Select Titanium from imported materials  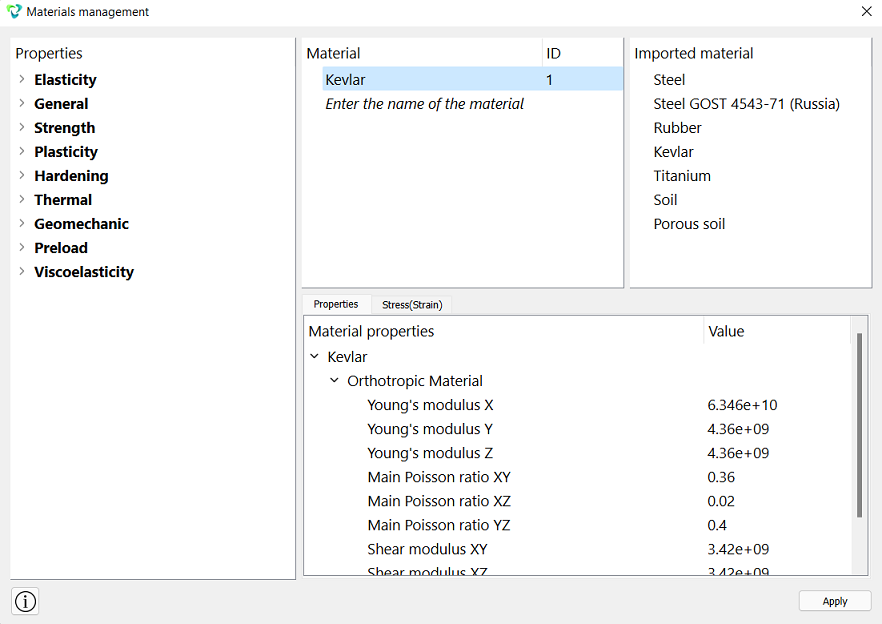682,176
